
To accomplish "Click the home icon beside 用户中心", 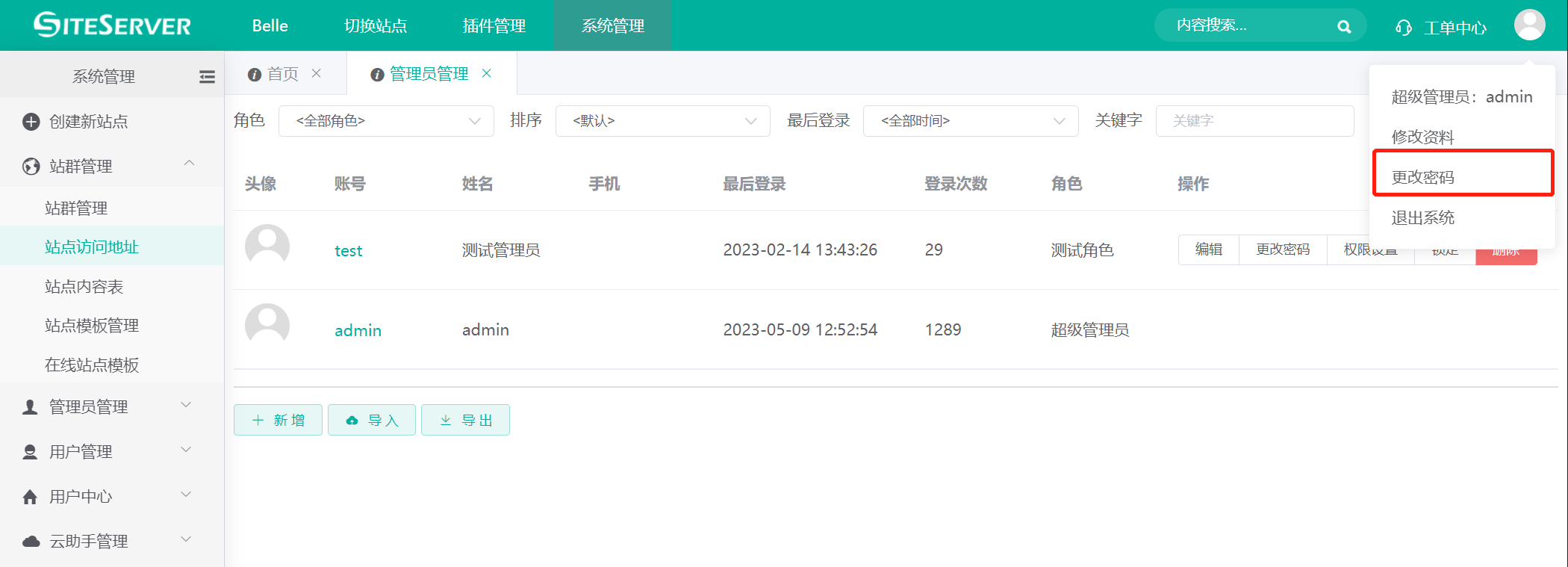I will point(30,497).
